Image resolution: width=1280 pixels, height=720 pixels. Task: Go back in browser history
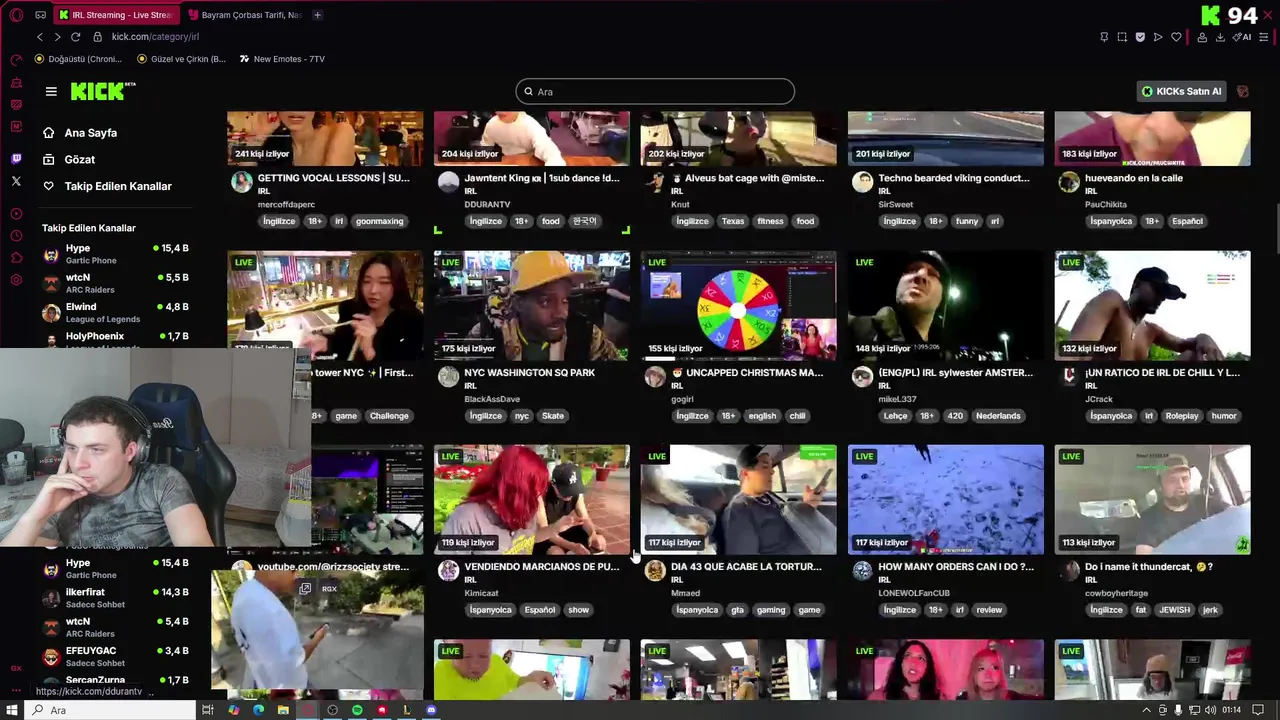(40, 37)
